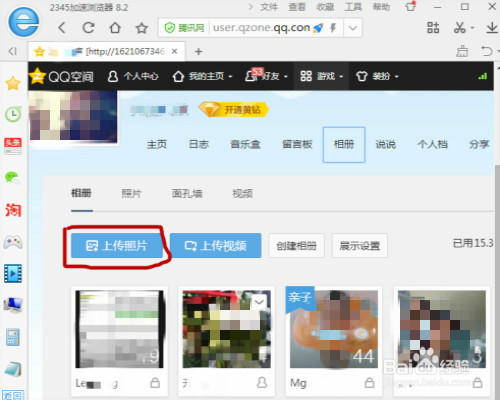Click the scissors screenshot tool icon
Image resolution: width=500 pixels, height=400 pixels.
(x=460, y=27)
